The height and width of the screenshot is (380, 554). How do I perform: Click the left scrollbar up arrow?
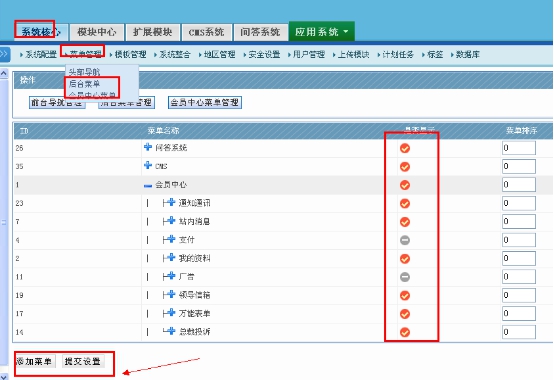pyautogui.click(x=4, y=73)
